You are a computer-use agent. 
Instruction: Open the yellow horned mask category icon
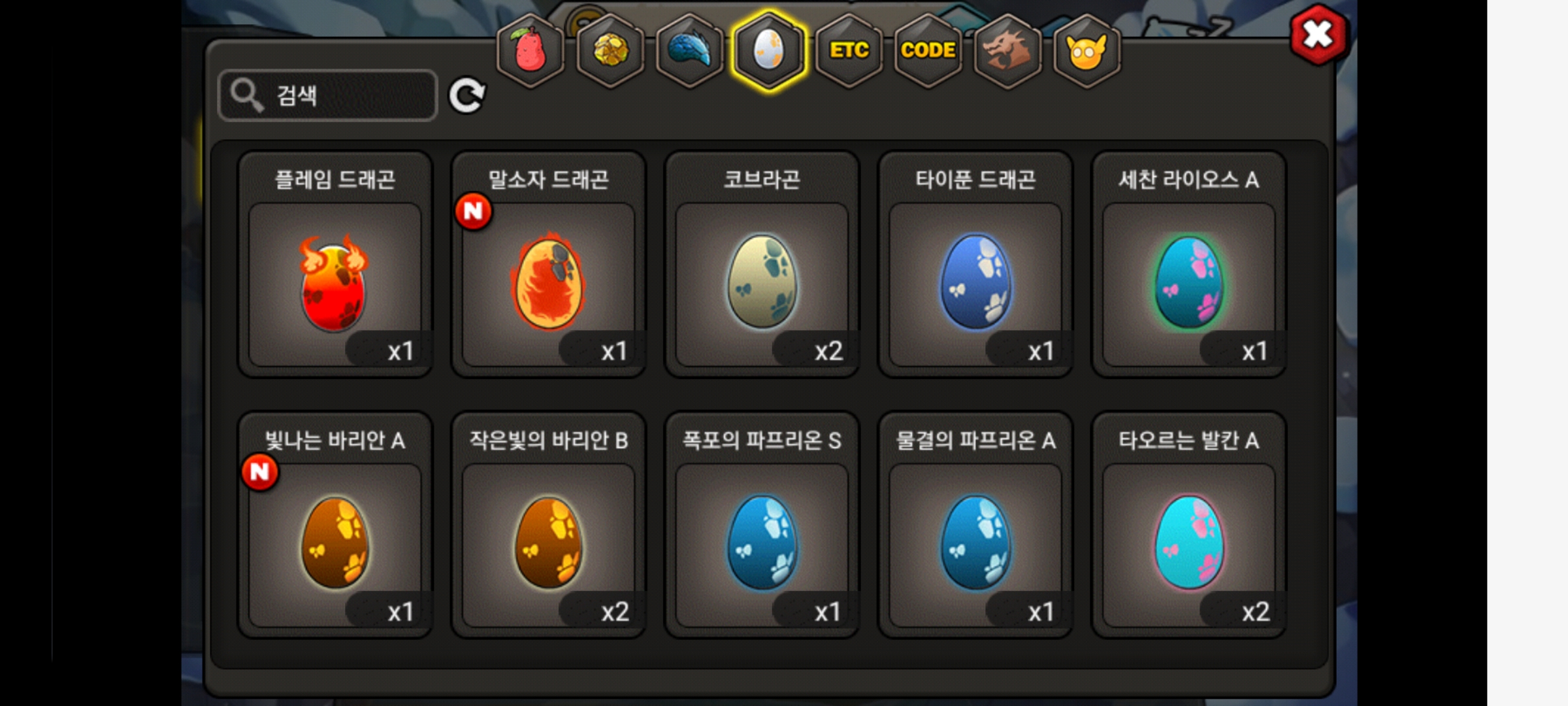coord(1086,51)
